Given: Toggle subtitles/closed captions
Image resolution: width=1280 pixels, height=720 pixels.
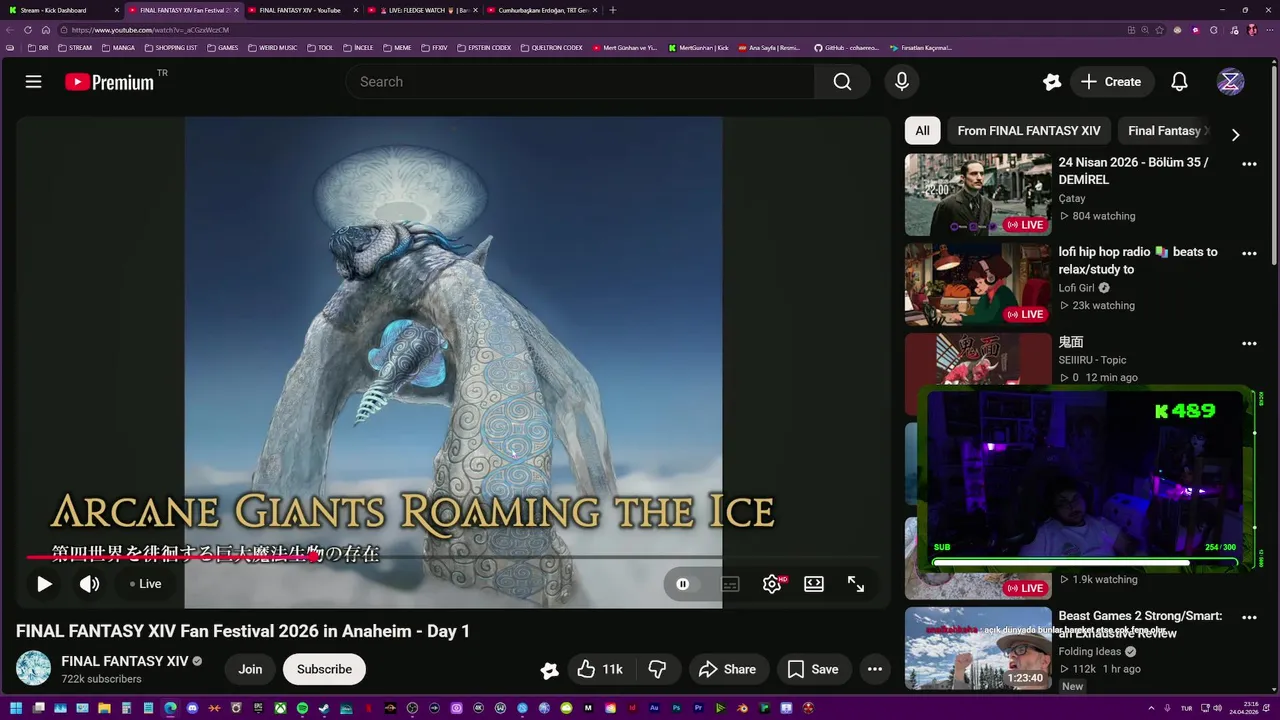Looking at the screenshot, I should 730,584.
